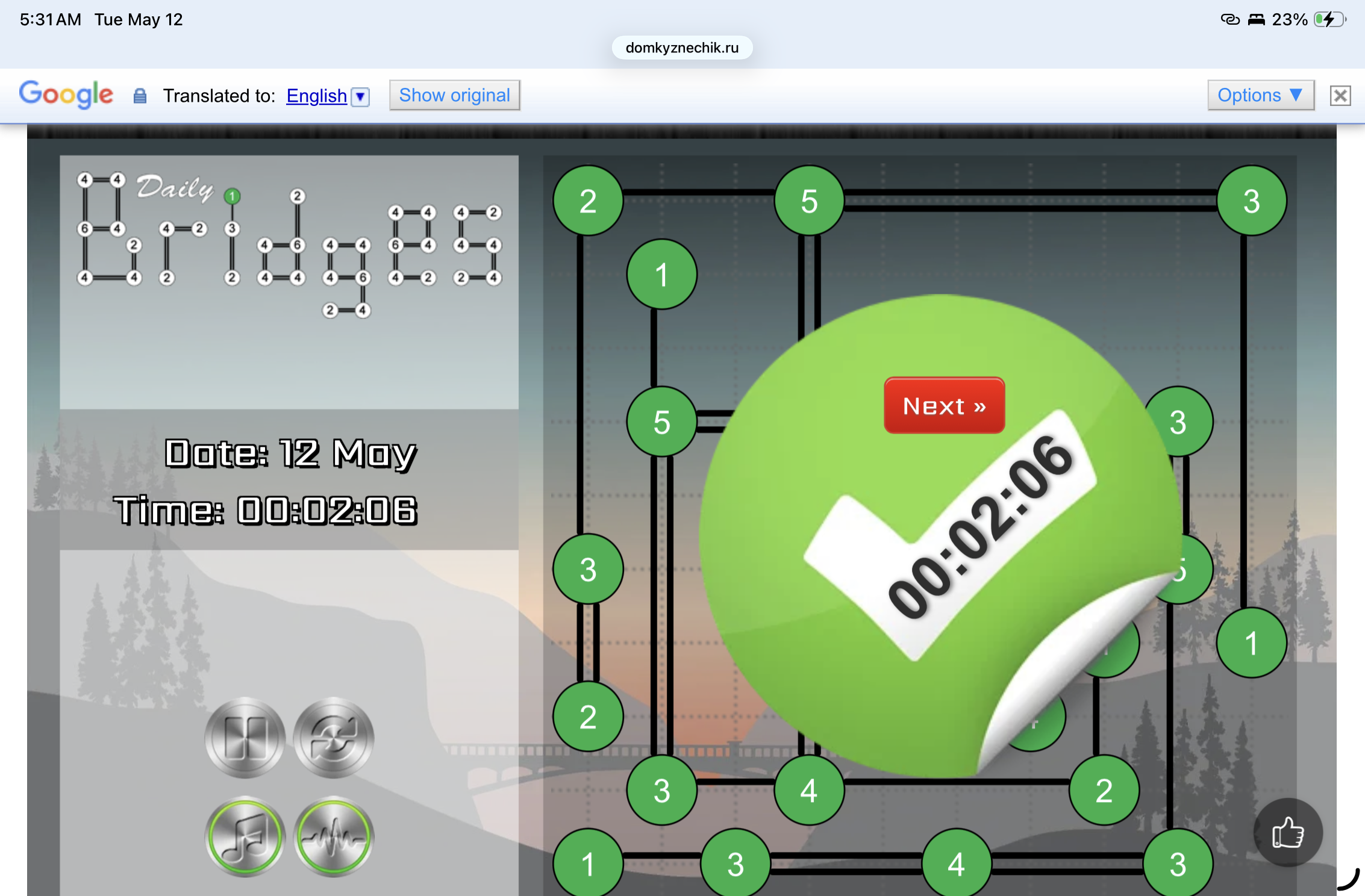Click Show original in the translate bar
The height and width of the screenshot is (896, 1365).
point(455,95)
